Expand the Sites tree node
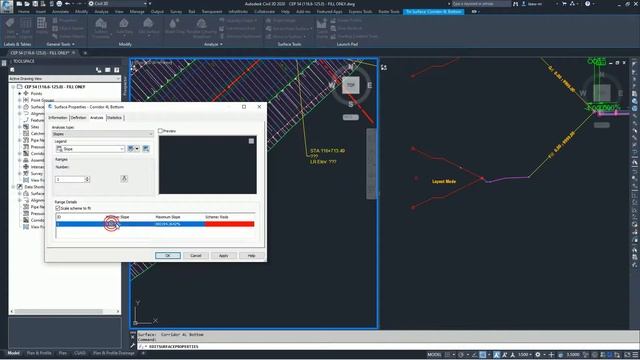The height and width of the screenshot is (360, 640). (20, 127)
